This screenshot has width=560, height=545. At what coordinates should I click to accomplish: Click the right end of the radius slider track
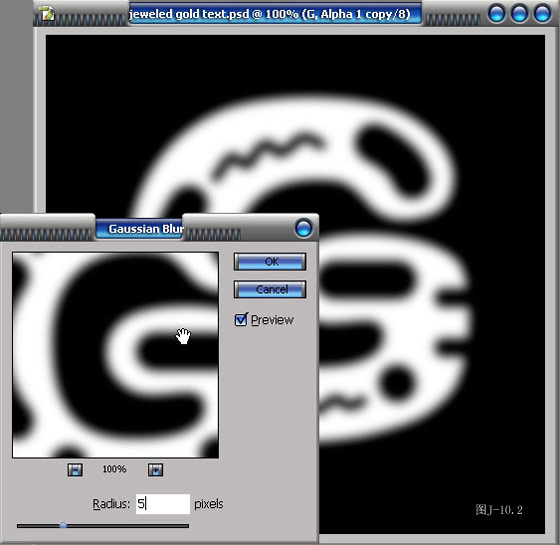[x=186, y=526]
